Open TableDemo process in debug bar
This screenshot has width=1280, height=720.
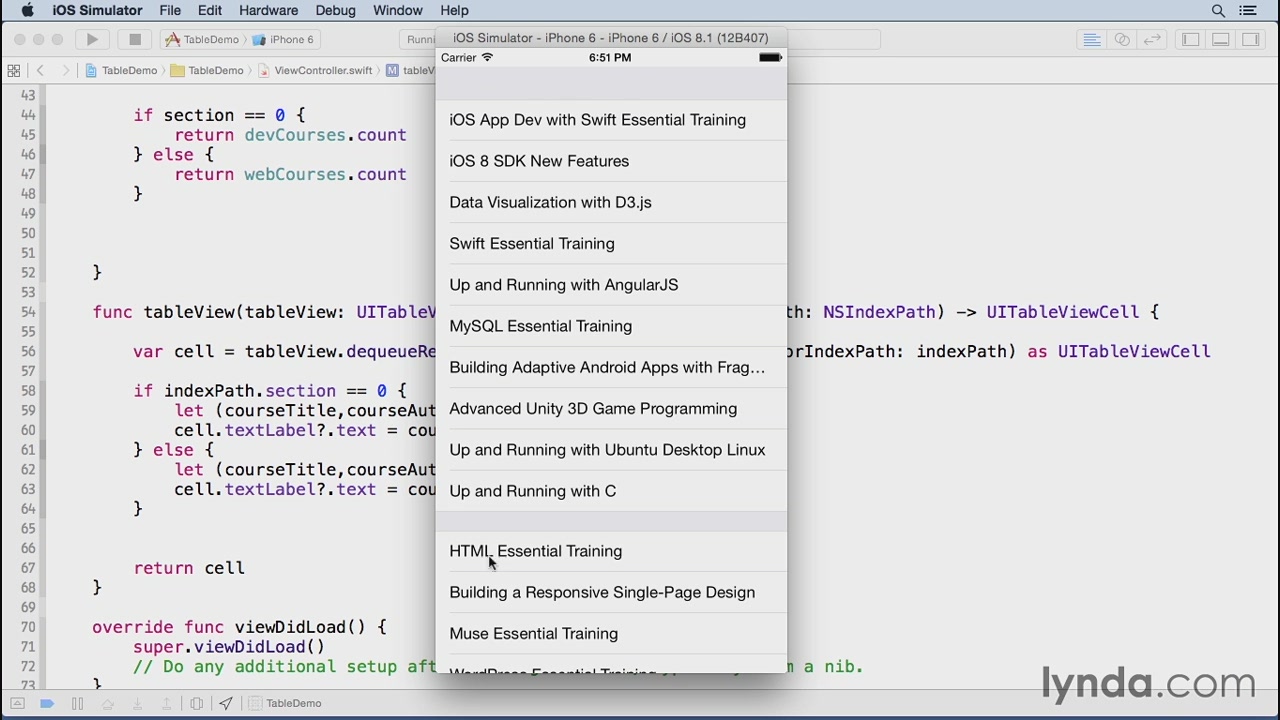tap(285, 703)
